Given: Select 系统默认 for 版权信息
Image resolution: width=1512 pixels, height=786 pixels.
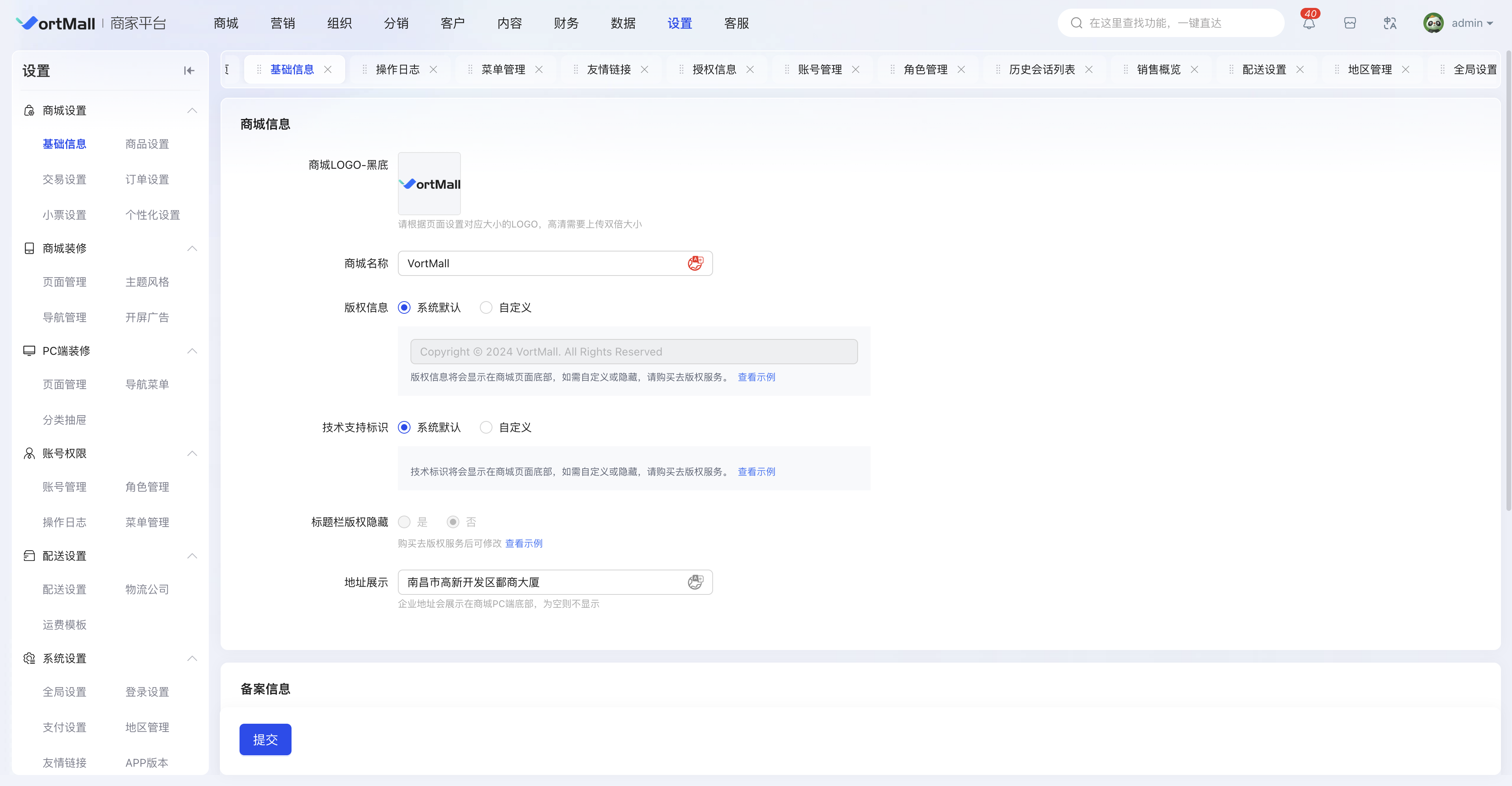Looking at the screenshot, I should 405,307.
